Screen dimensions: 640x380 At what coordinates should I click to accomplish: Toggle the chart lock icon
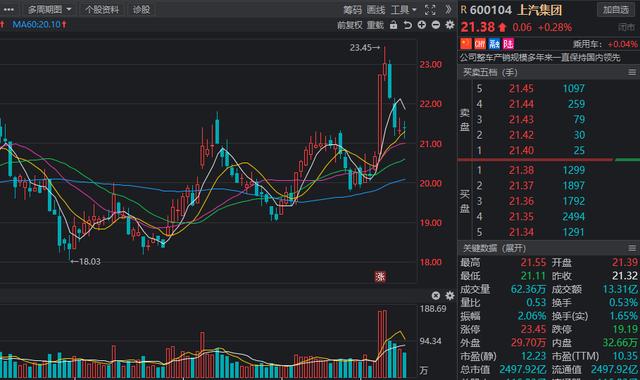393,25
